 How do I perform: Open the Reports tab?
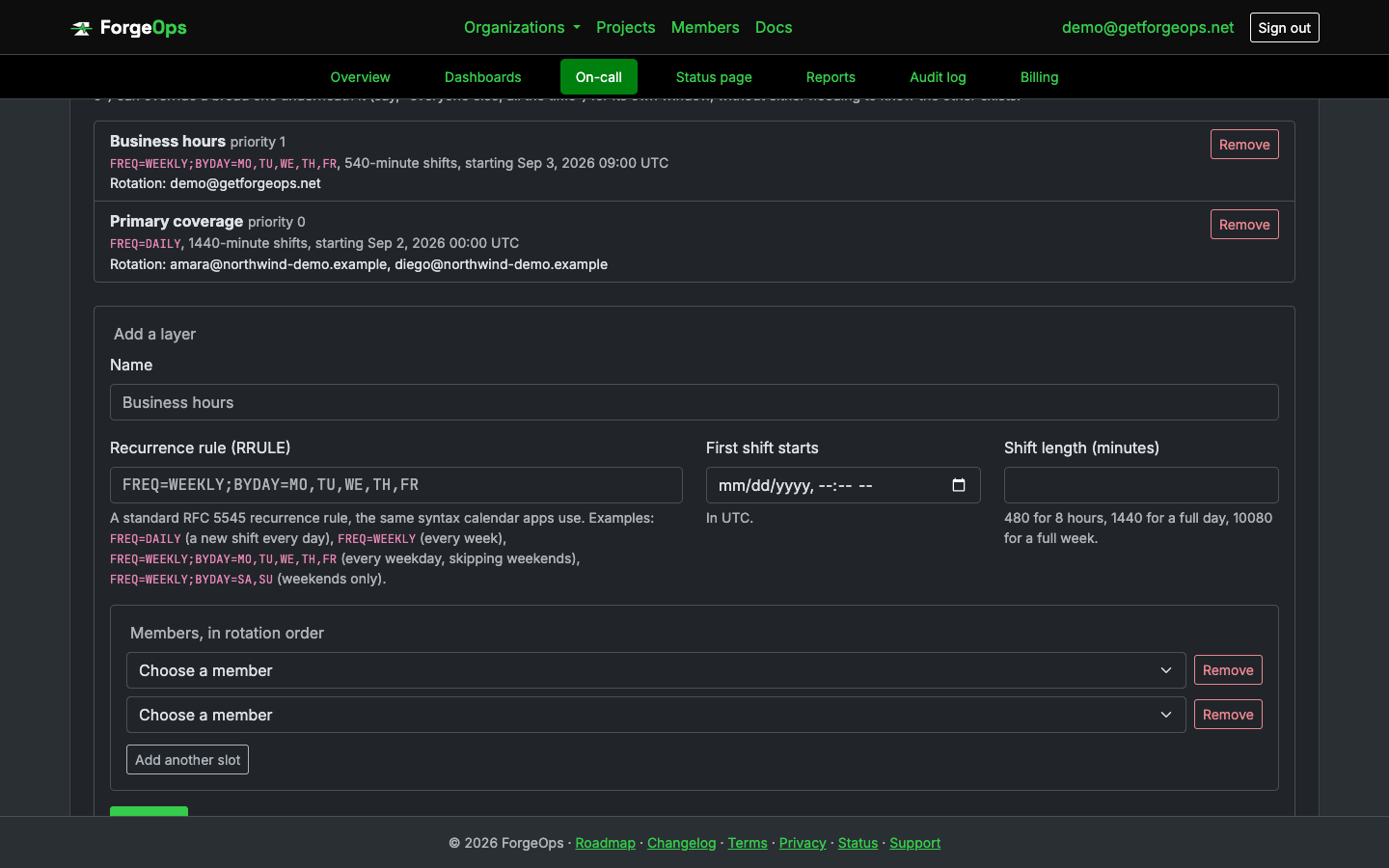(x=831, y=77)
